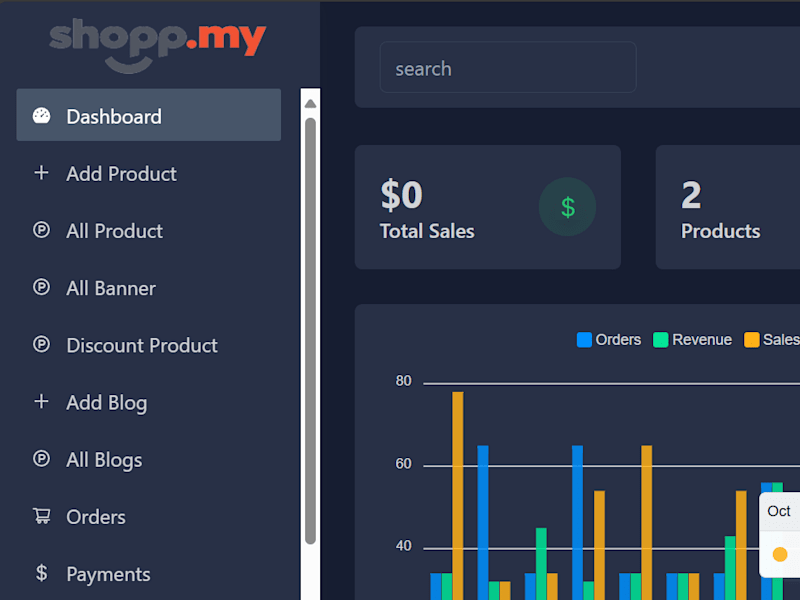Open the Payments section
The height and width of the screenshot is (600, 800).
tap(148, 573)
